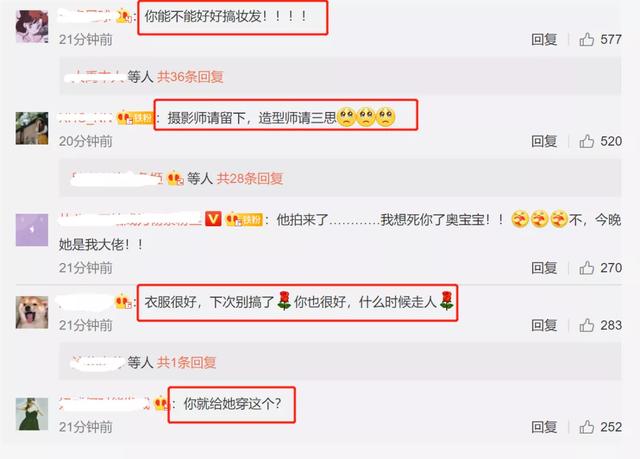Reply to the 摄影师请留下 comment

(x=544, y=142)
